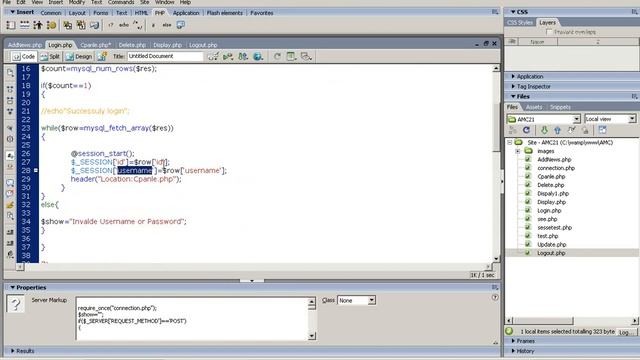Collapse the Insert bar
640x360 pixels.
coord(12,12)
